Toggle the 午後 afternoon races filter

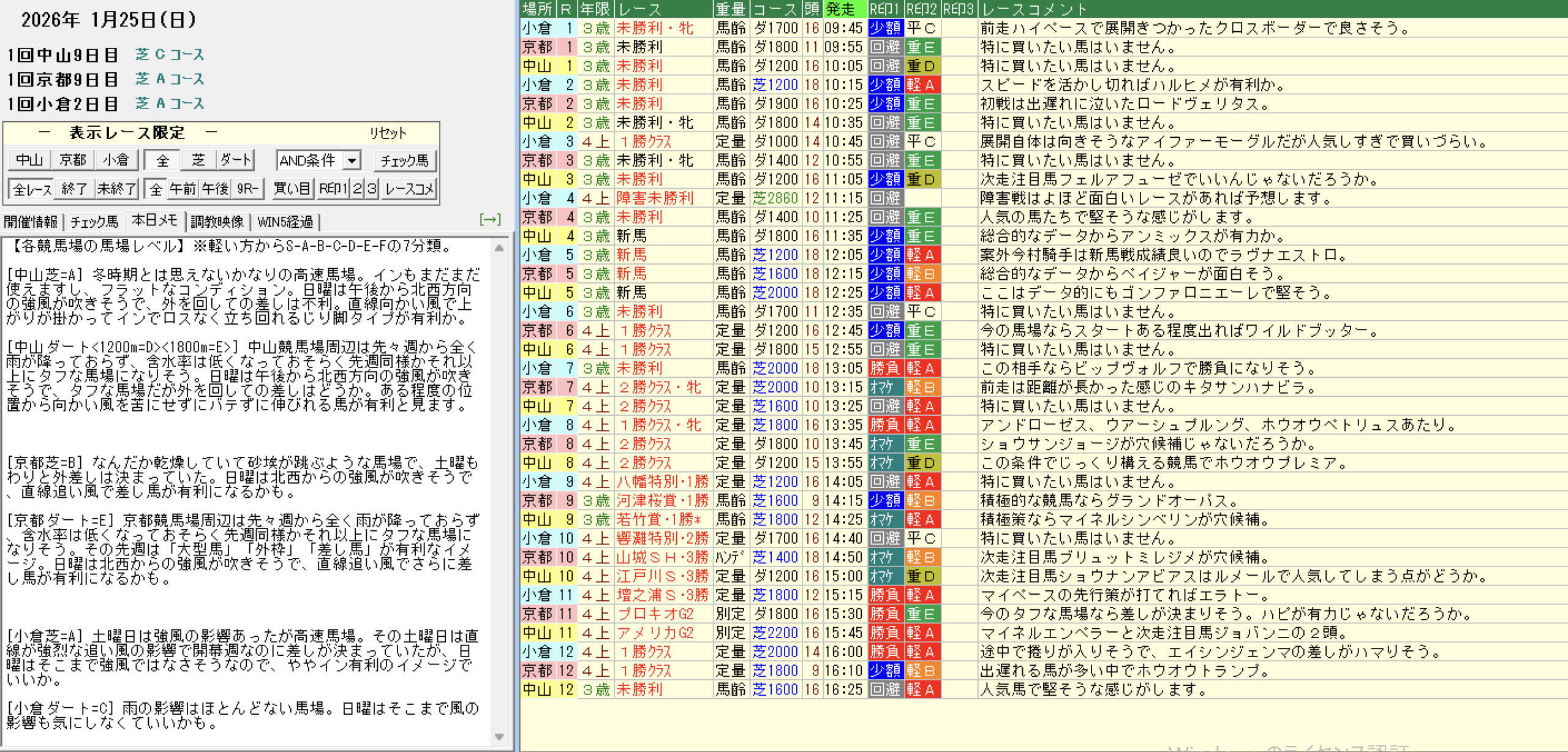[x=215, y=189]
